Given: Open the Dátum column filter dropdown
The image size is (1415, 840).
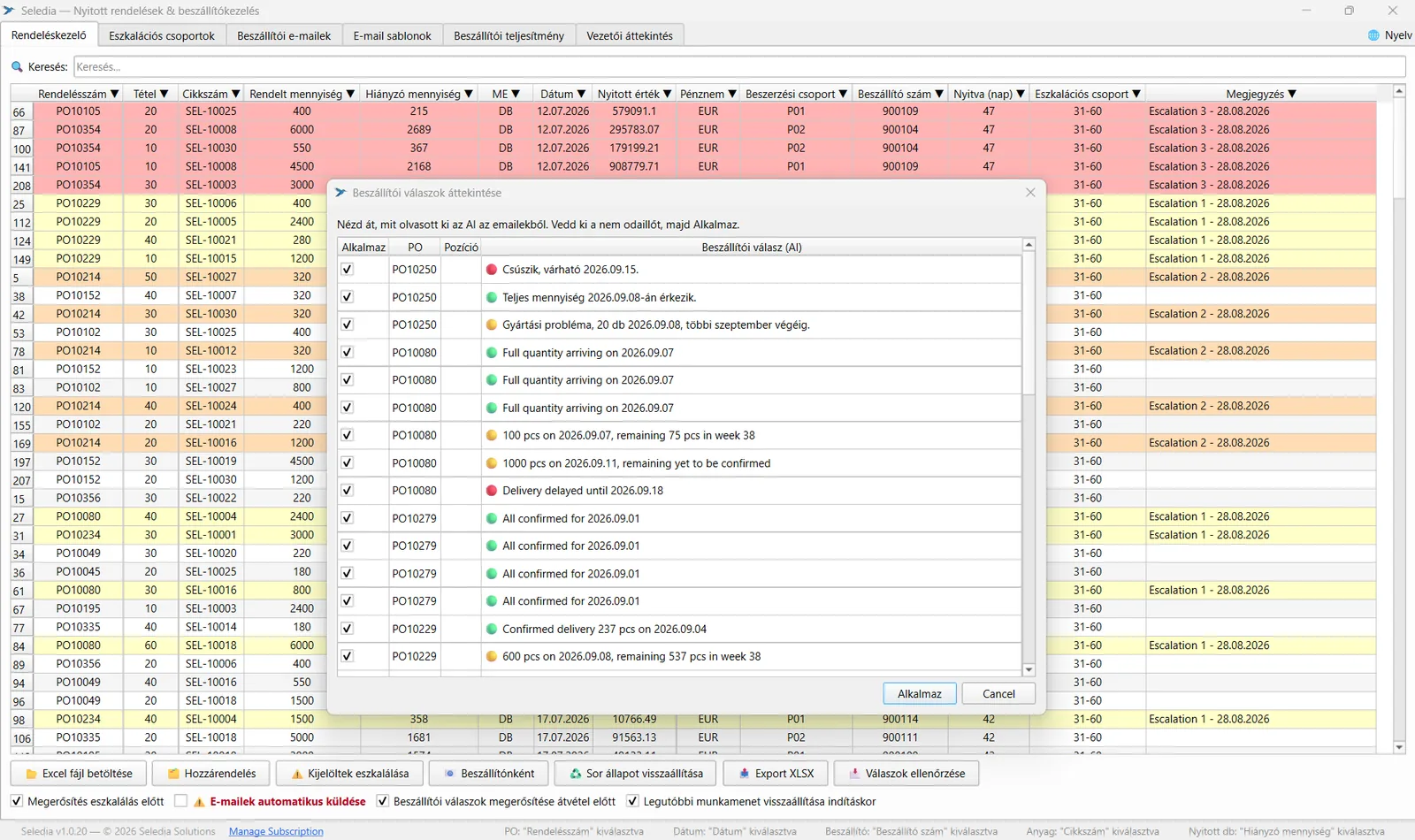Looking at the screenshot, I should [581, 94].
